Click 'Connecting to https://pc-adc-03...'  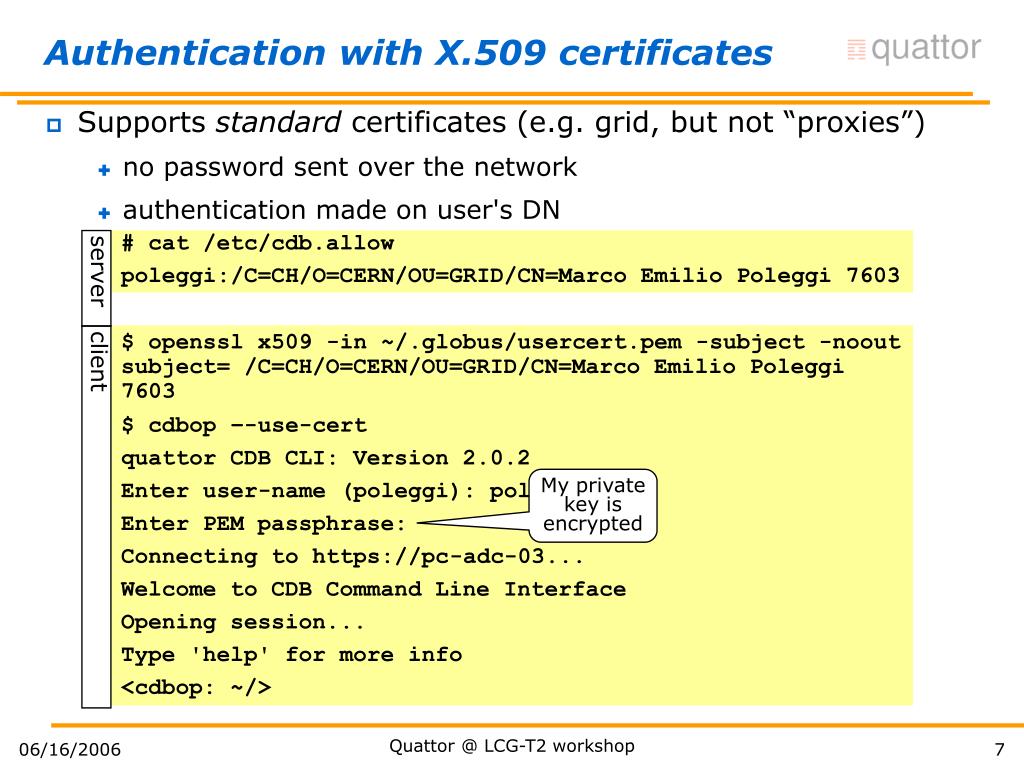[x=352, y=556]
